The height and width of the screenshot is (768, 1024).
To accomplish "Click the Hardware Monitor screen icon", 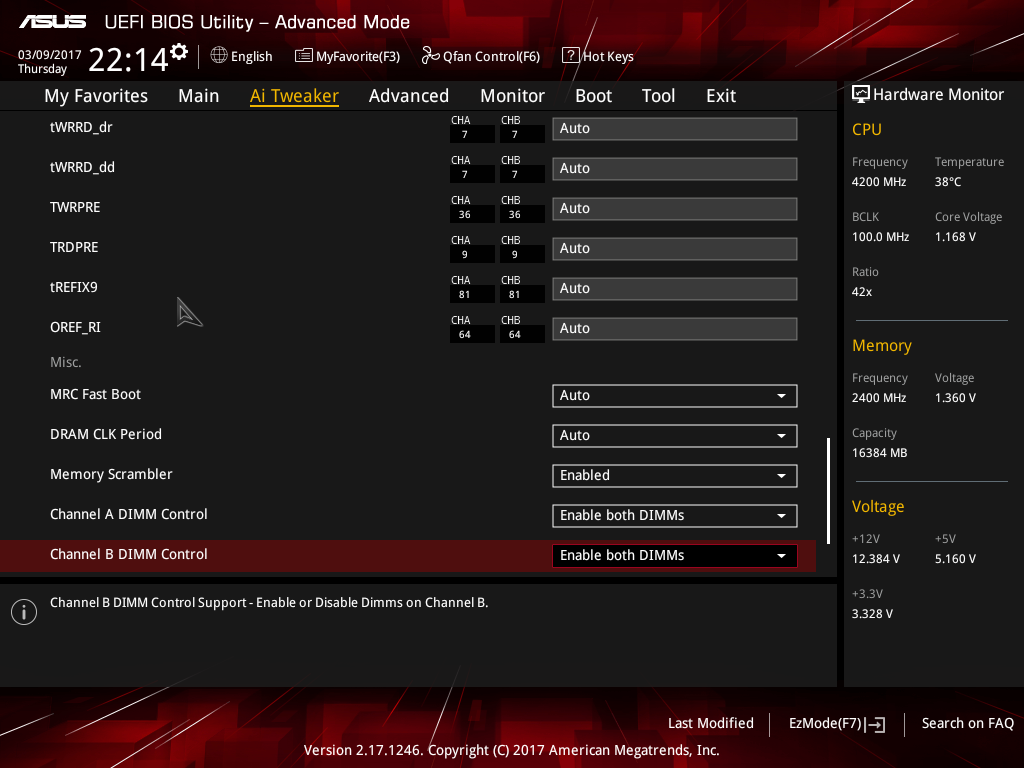I will click(861, 95).
